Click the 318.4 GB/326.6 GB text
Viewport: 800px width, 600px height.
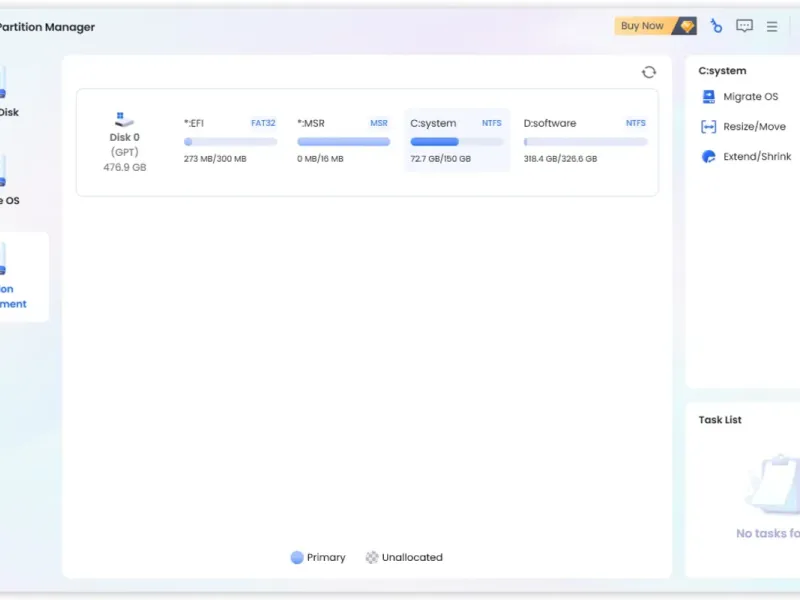(x=560, y=159)
